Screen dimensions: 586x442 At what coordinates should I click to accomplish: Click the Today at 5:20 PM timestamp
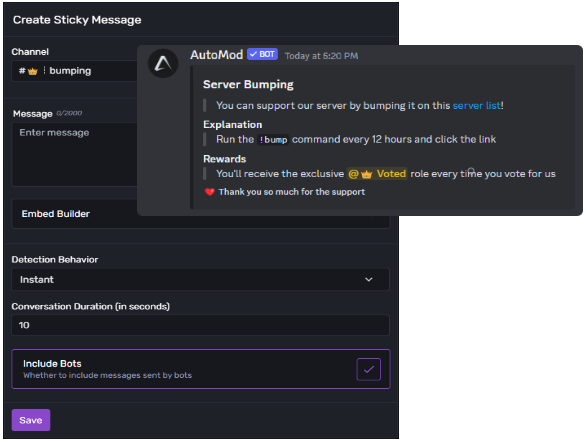(x=321, y=56)
